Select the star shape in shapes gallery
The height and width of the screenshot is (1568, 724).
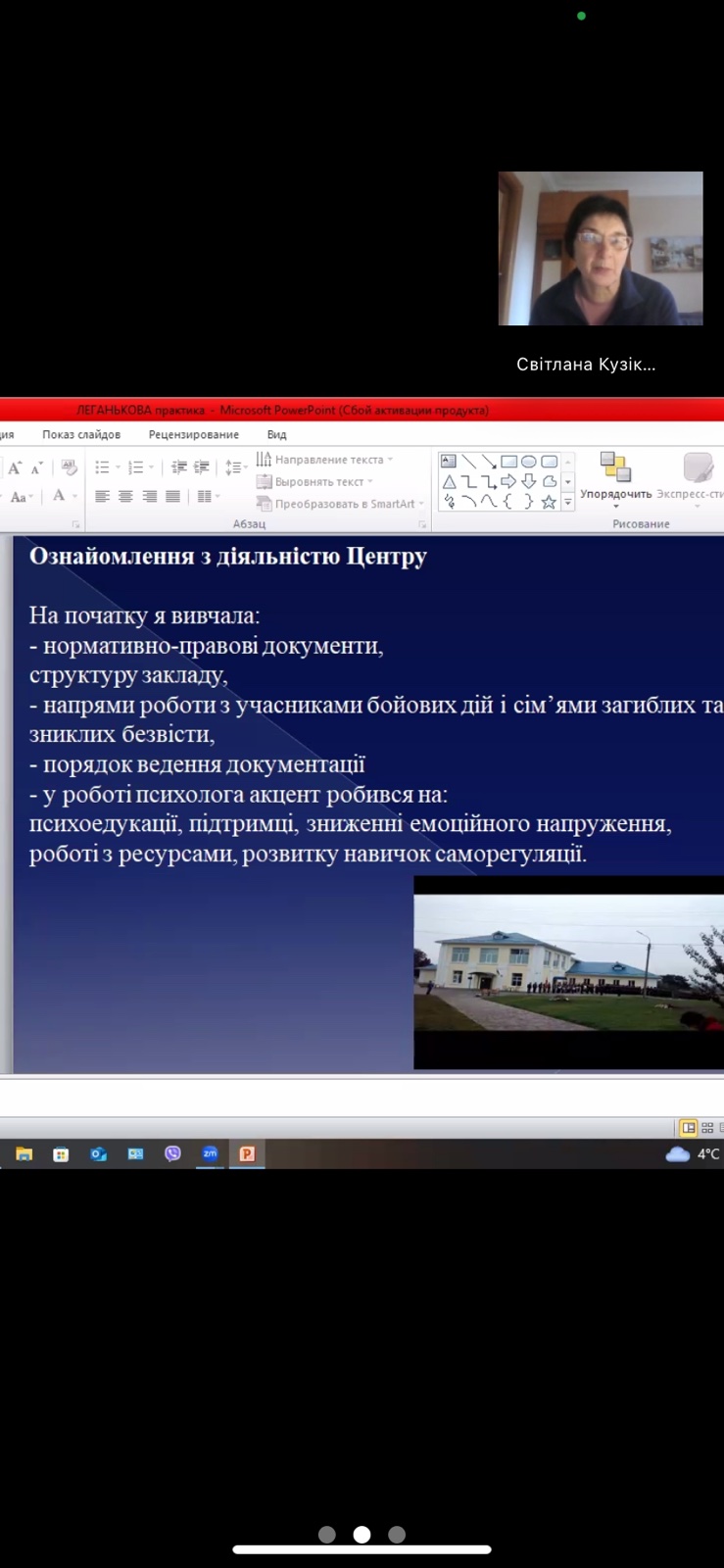549,502
